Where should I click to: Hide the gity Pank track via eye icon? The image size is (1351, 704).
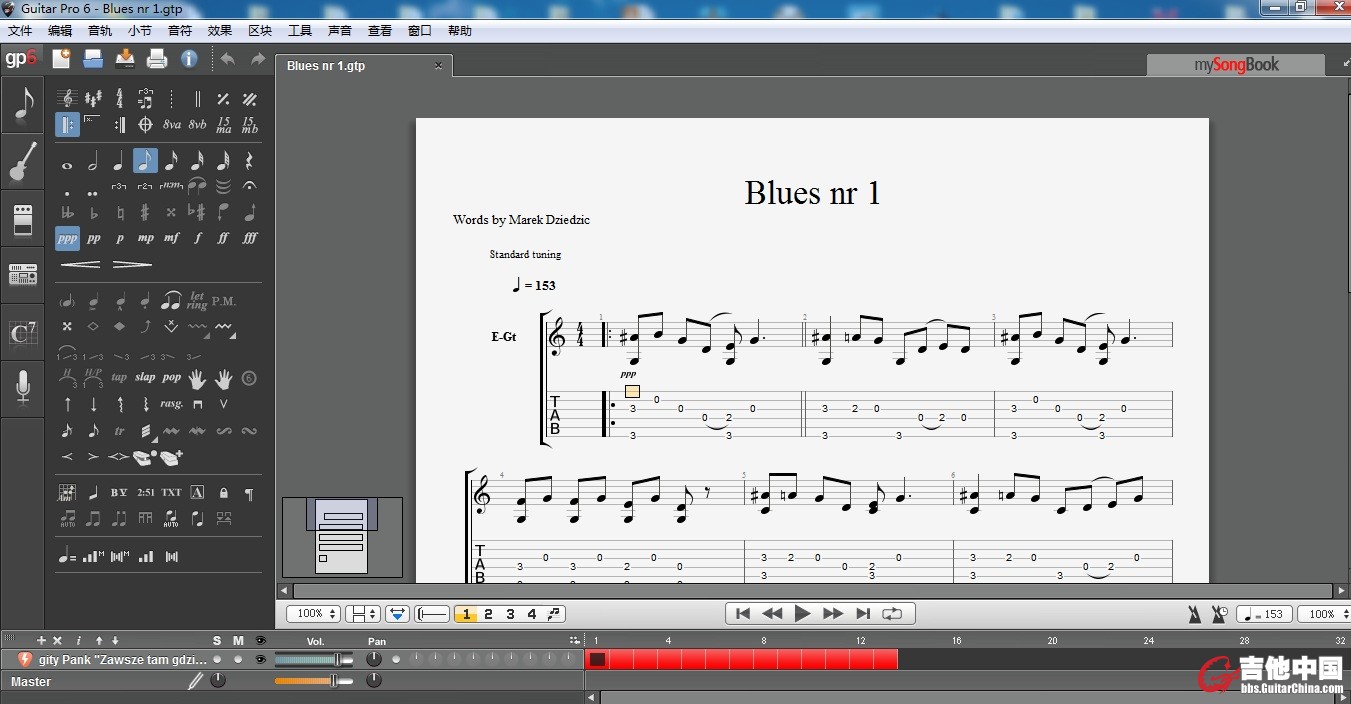(x=261, y=659)
